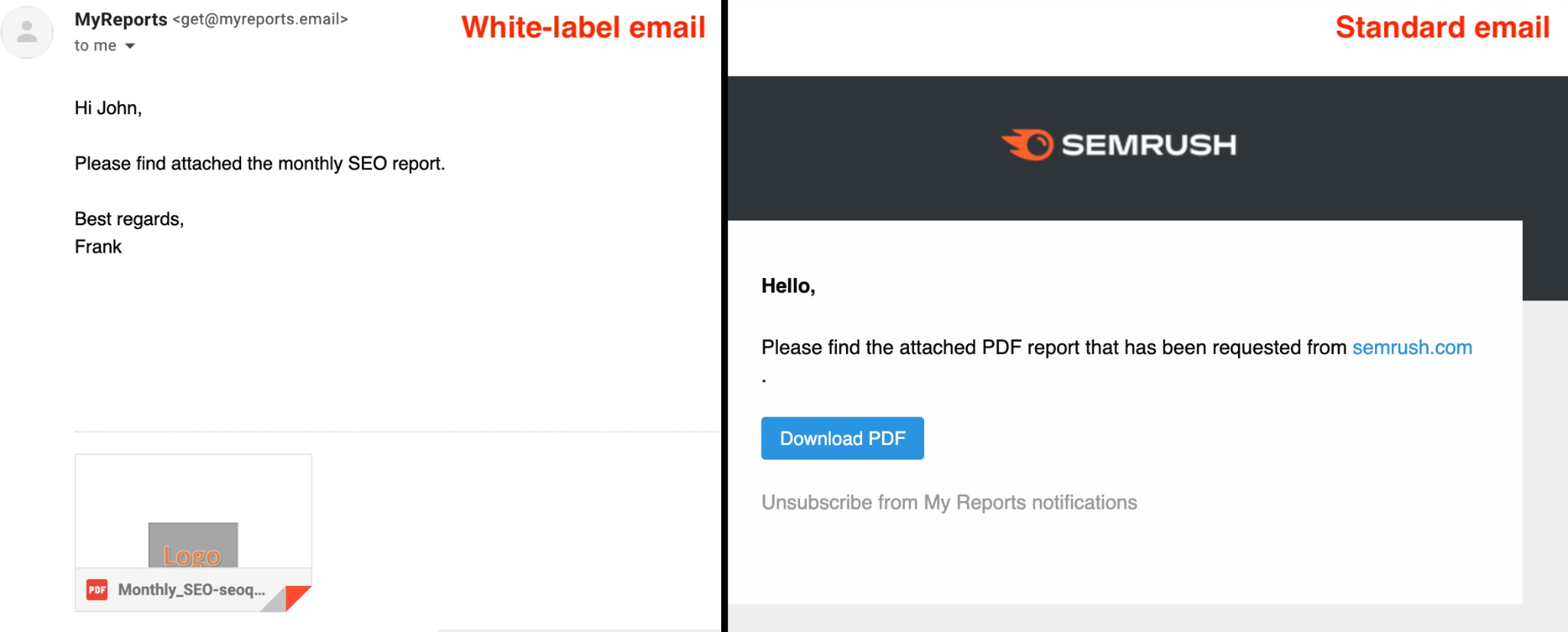The height and width of the screenshot is (632, 1568).
Task: Click the get@myreports.email sender address
Action: (260, 19)
